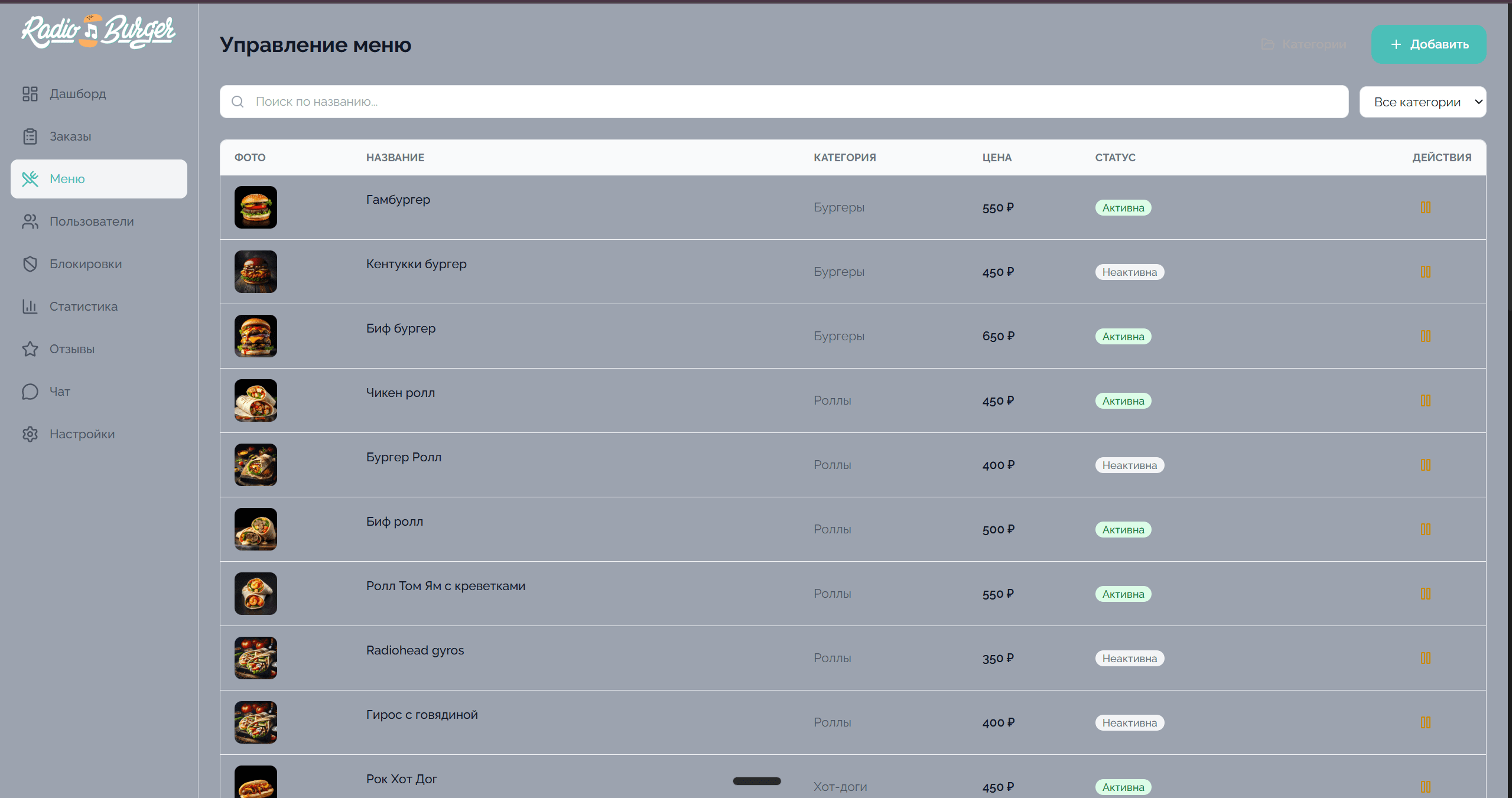Click the Settings gear icon
The width and height of the screenshot is (1512, 798).
pos(30,434)
